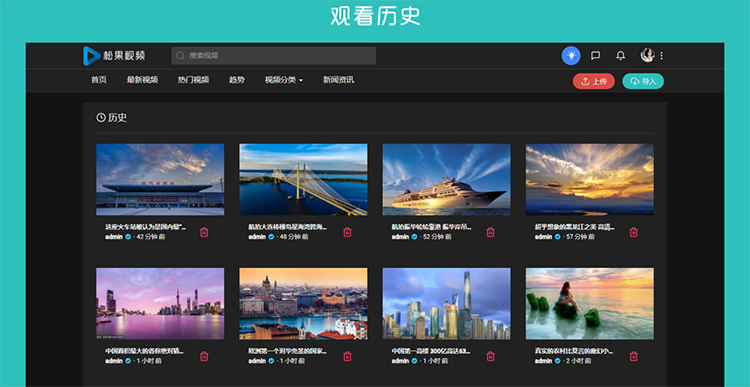Image resolution: width=750 pixels, height=387 pixels.
Task: Delete the girl on rocks video entry
Action: 634,356
